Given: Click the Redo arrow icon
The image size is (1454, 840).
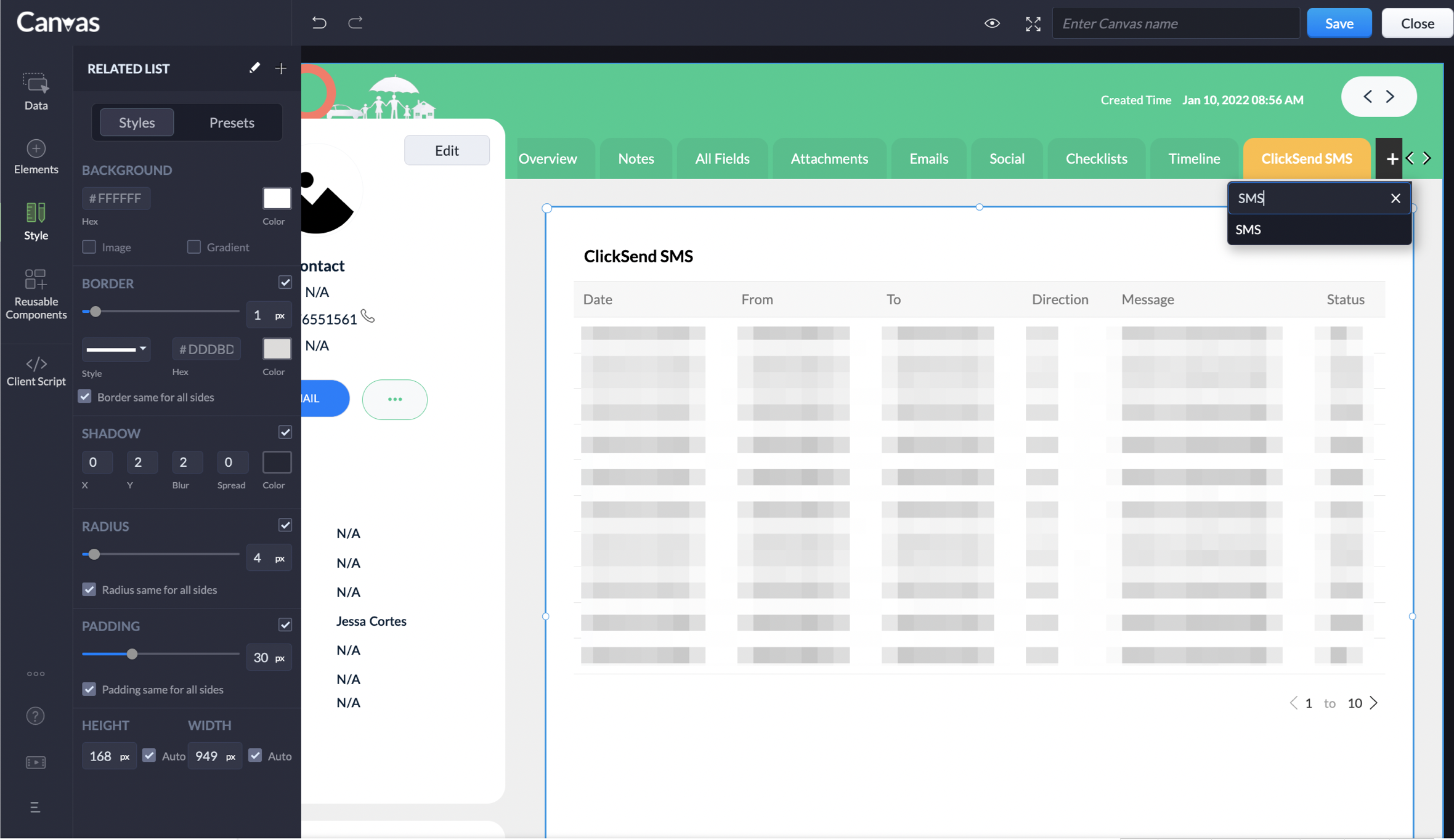Looking at the screenshot, I should [x=355, y=23].
